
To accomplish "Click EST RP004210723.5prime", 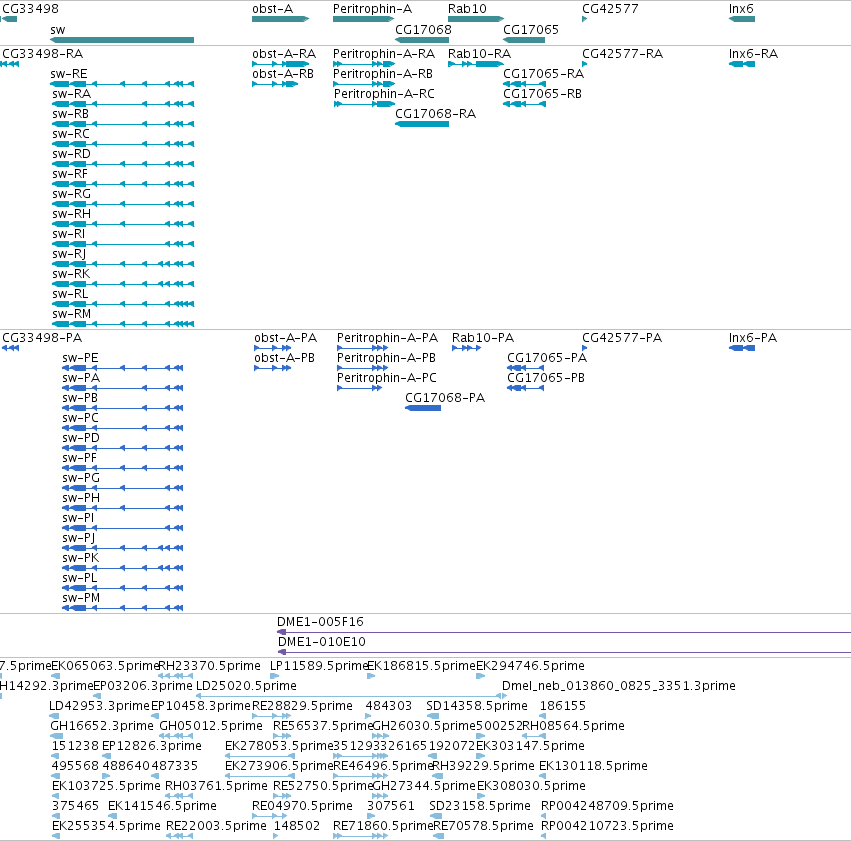I will point(607,825).
